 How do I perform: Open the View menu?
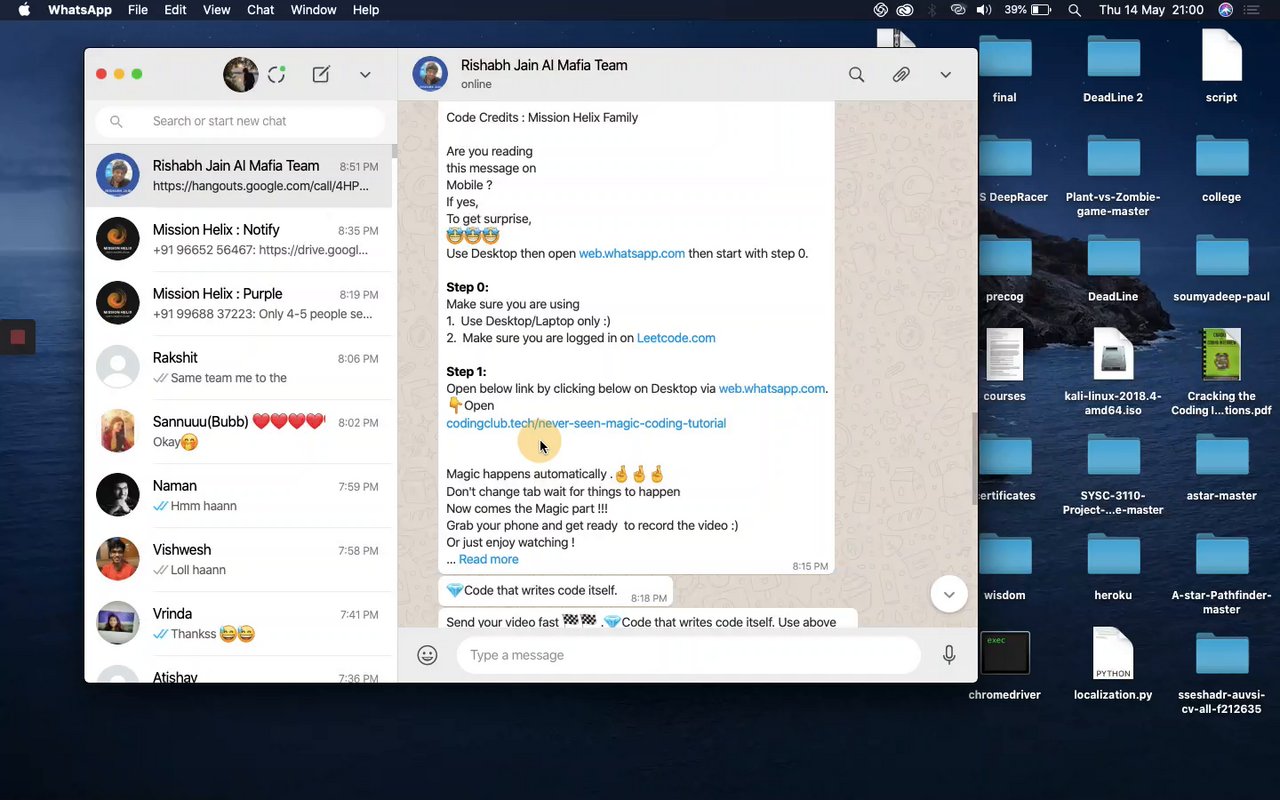pos(217,10)
